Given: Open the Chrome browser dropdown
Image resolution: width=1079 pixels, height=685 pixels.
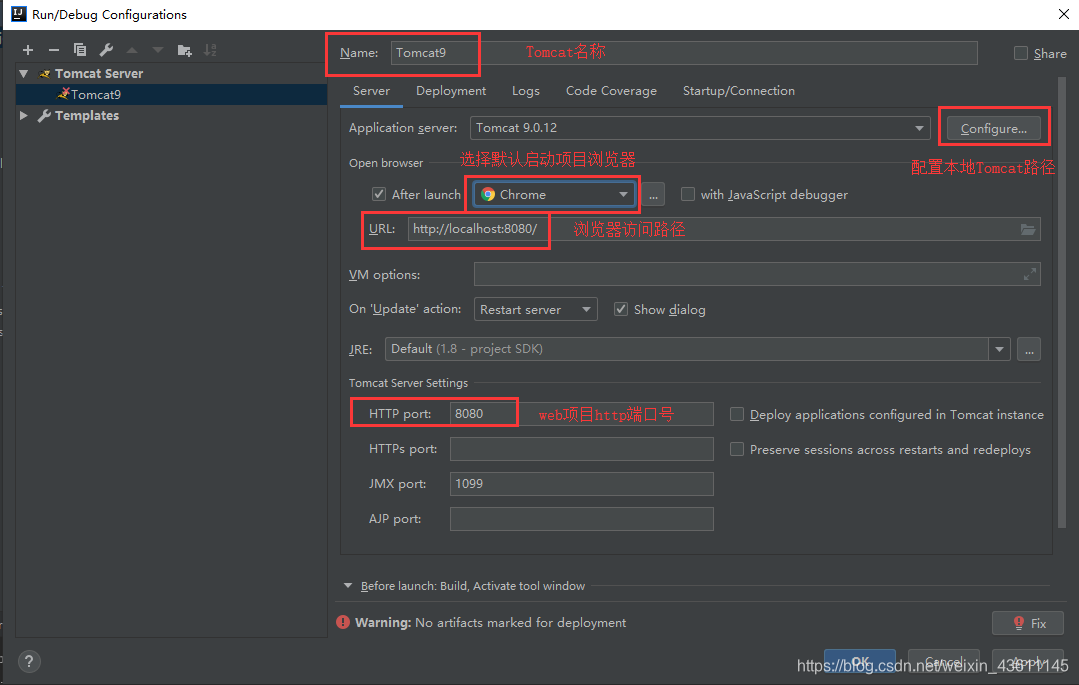Looking at the screenshot, I should [x=555, y=195].
